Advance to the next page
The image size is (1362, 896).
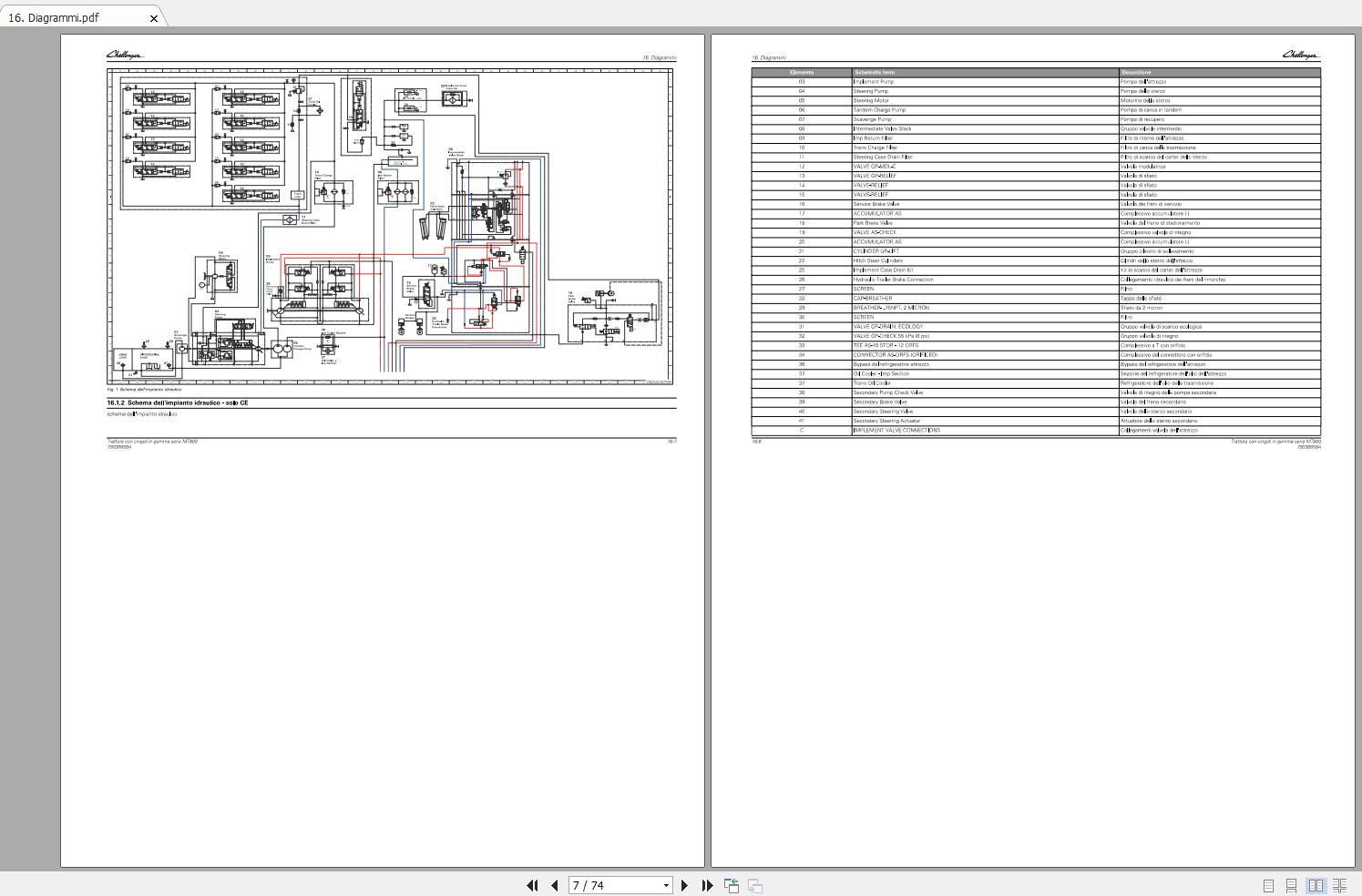(685, 885)
